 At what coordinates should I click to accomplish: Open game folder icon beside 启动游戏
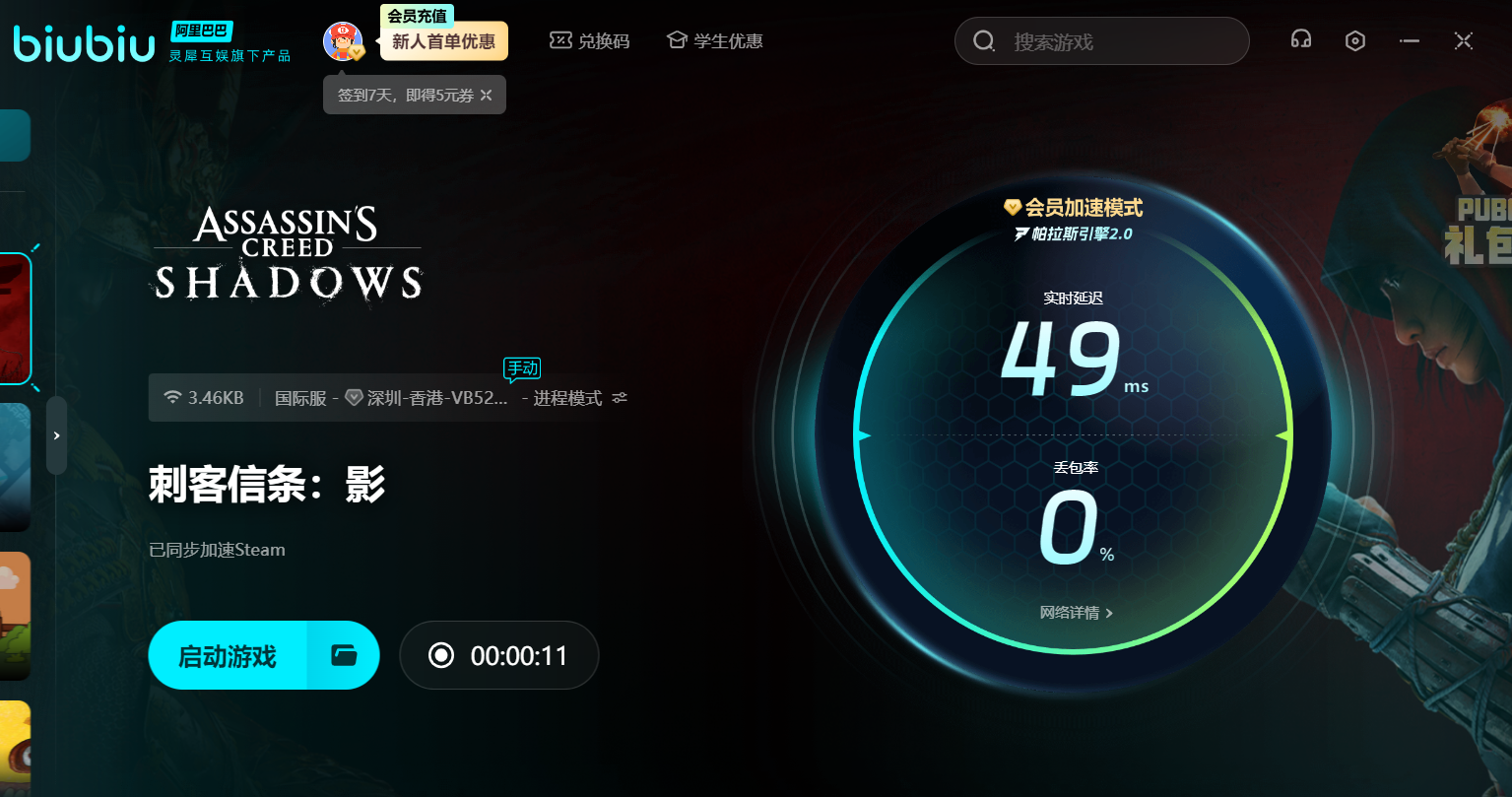pos(344,655)
